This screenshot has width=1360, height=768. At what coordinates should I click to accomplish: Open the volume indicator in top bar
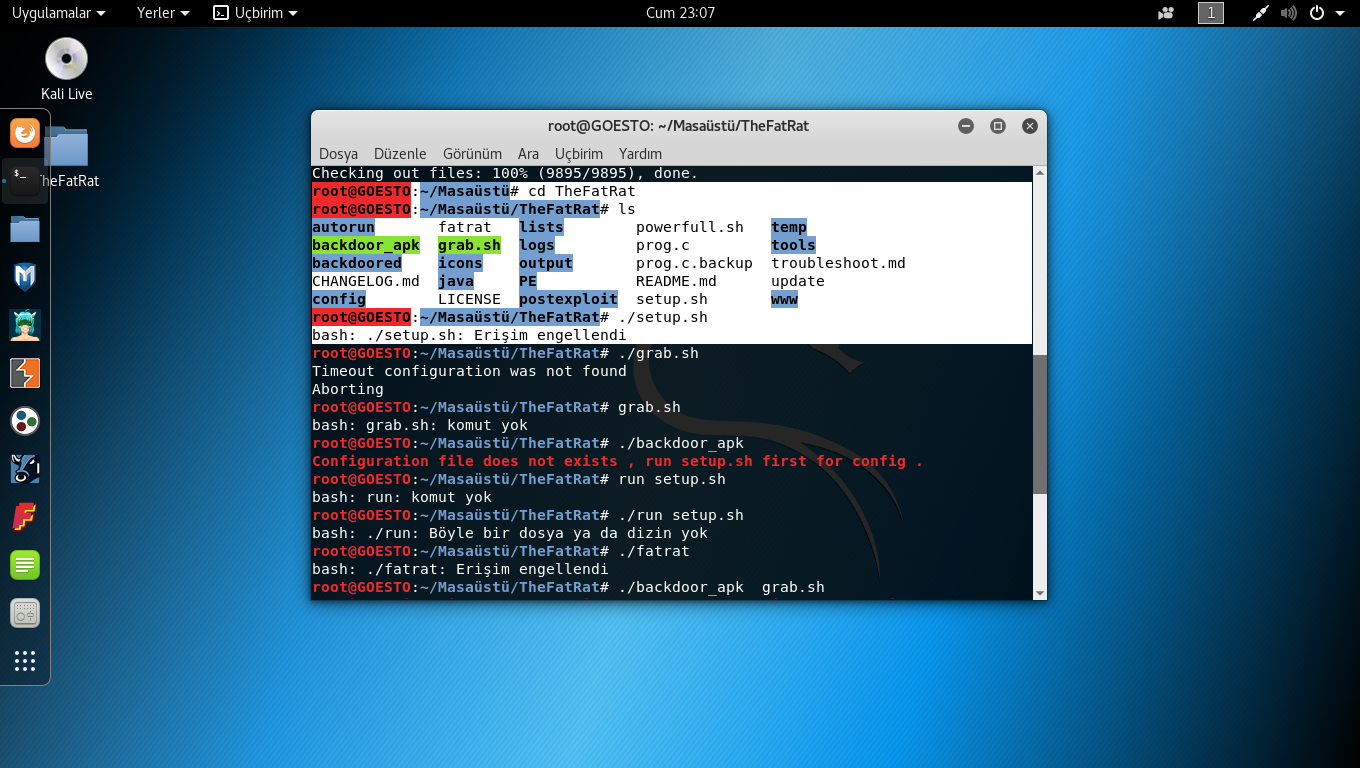click(1289, 13)
